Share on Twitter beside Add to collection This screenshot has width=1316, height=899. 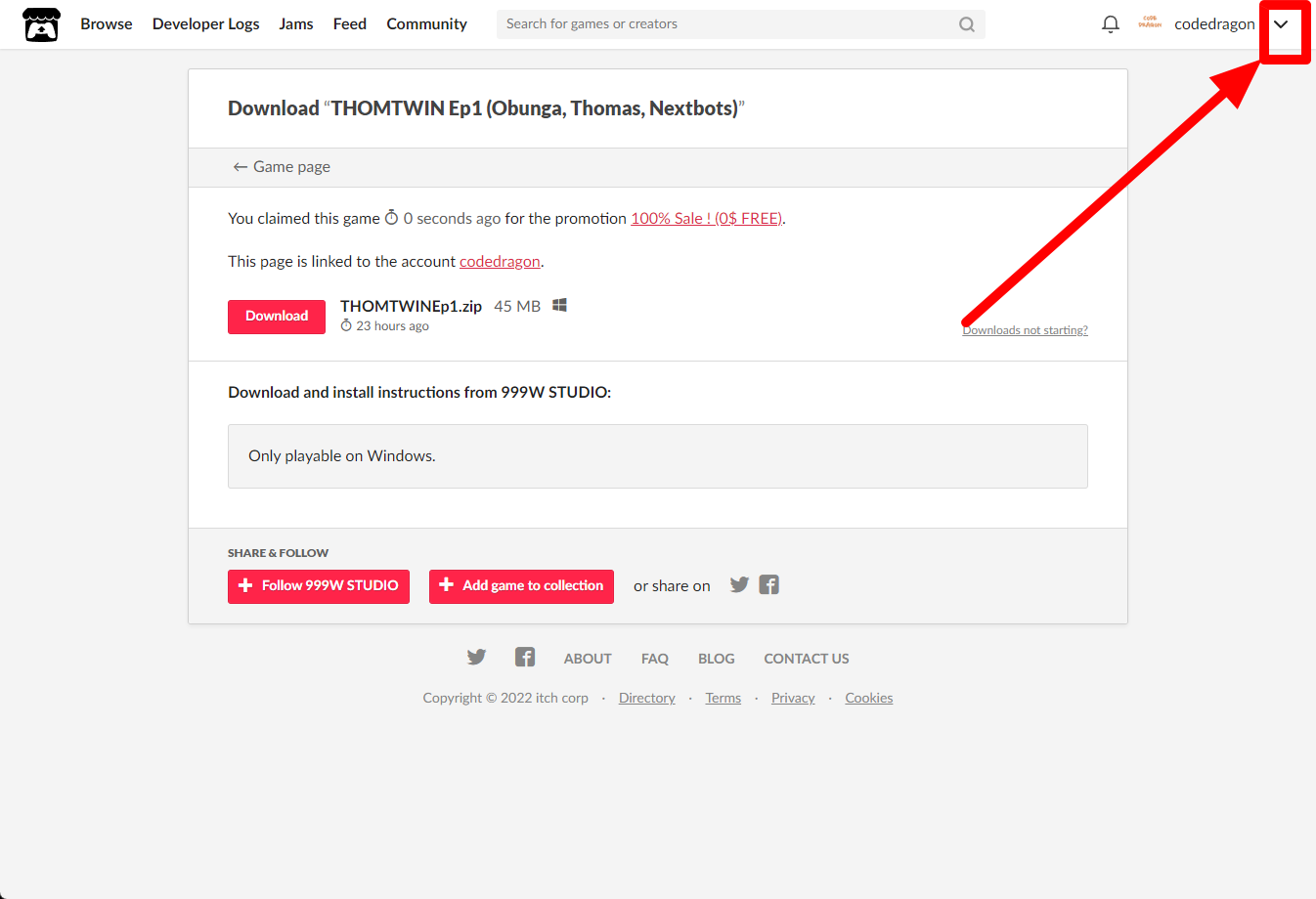click(x=739, y=584)
